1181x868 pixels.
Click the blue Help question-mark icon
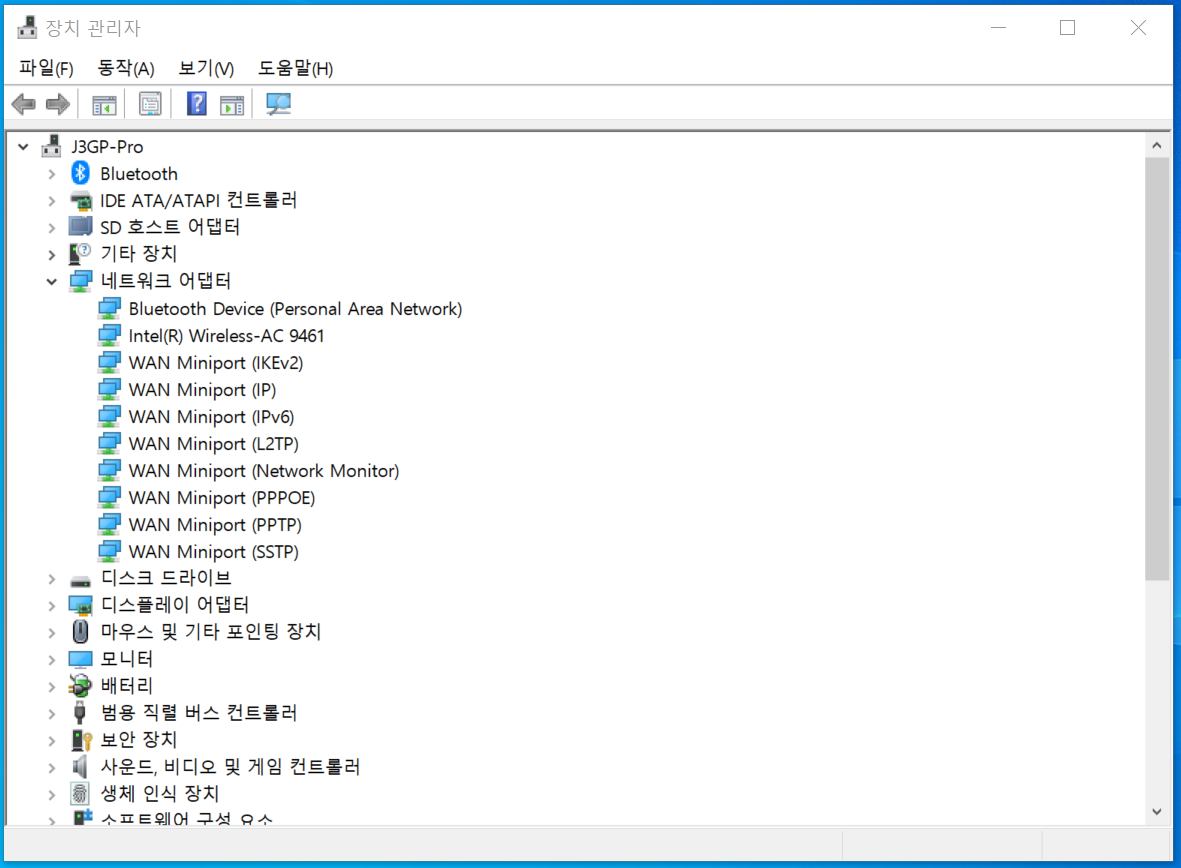tap(197, 103)
